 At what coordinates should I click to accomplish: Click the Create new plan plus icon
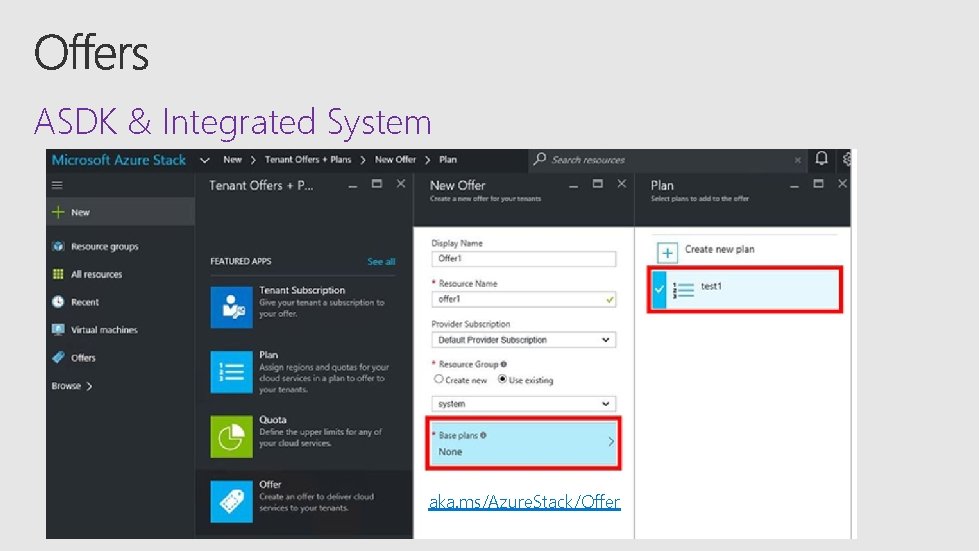pos(667,253)
